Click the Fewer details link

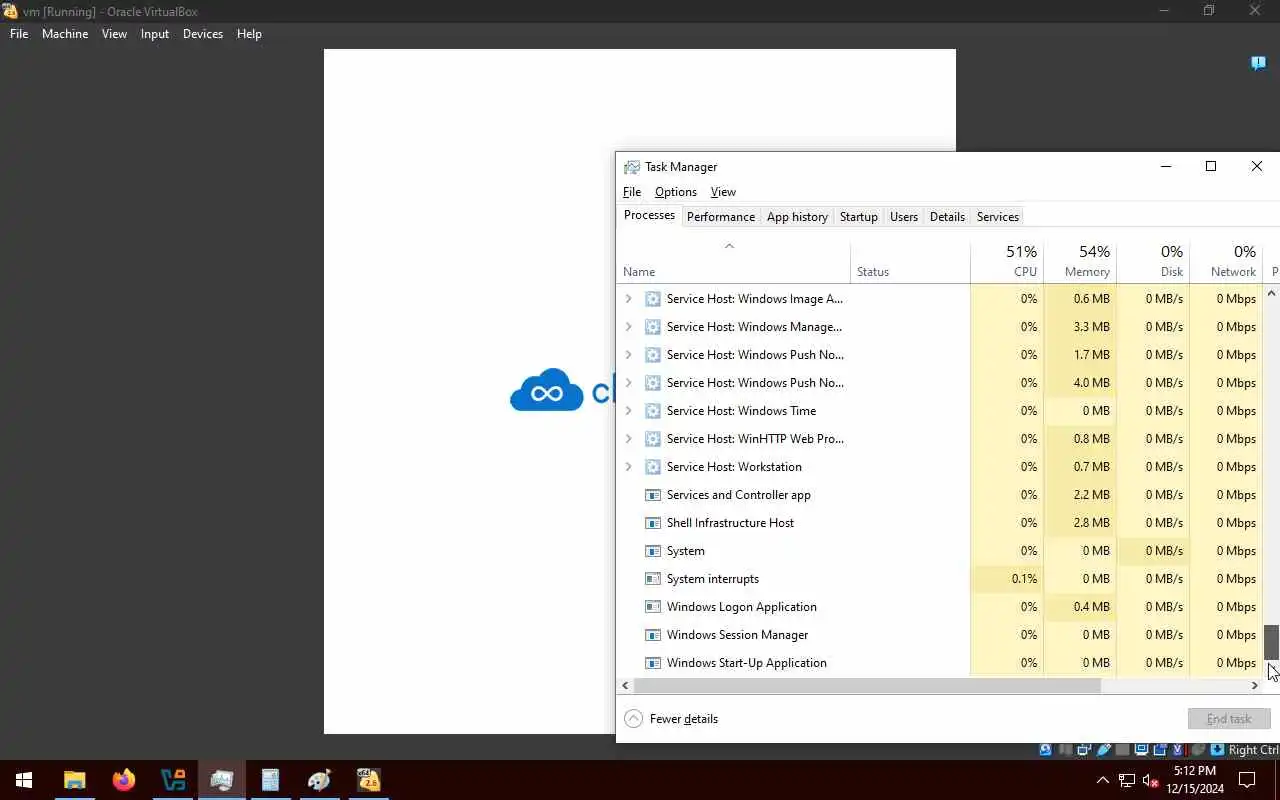tap(684, 719)
